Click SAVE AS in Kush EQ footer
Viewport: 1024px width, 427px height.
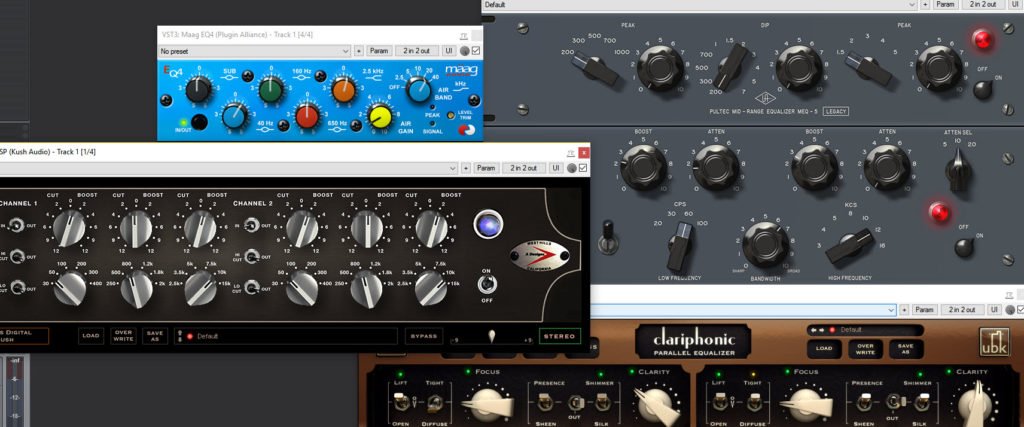pos(155,336)
